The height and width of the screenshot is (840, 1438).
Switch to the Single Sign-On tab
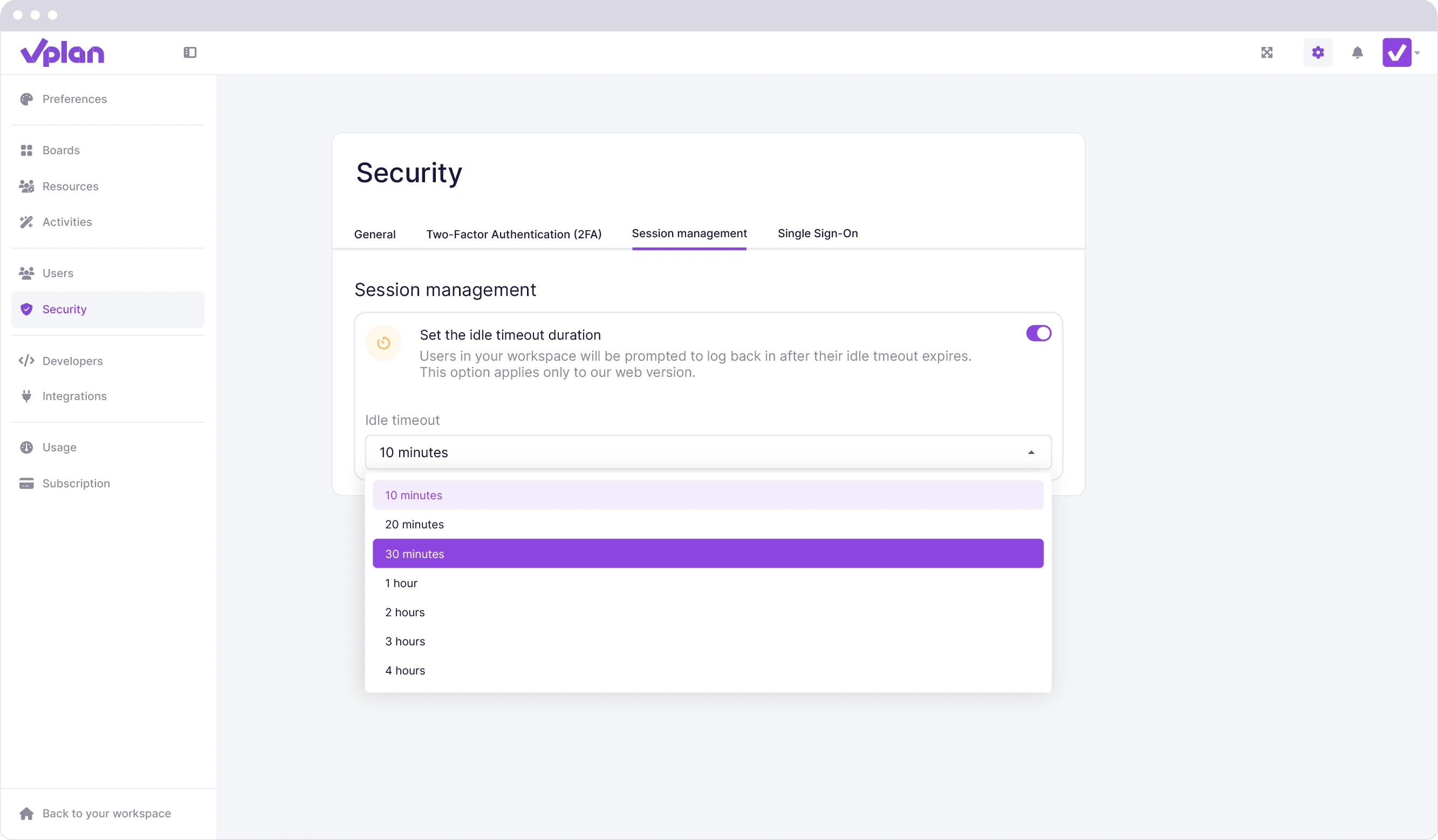(817, 233)
